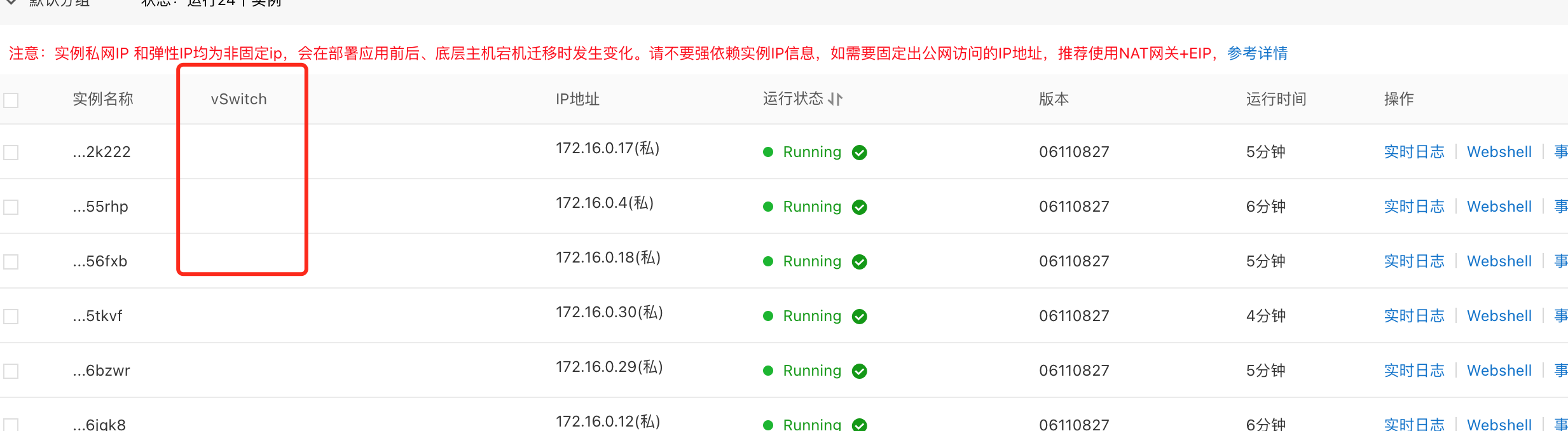Viewport: 1568px width, 431px height.
Task: Click green health check icon for ...5tkvf
Action: click(x=860, y=317)
